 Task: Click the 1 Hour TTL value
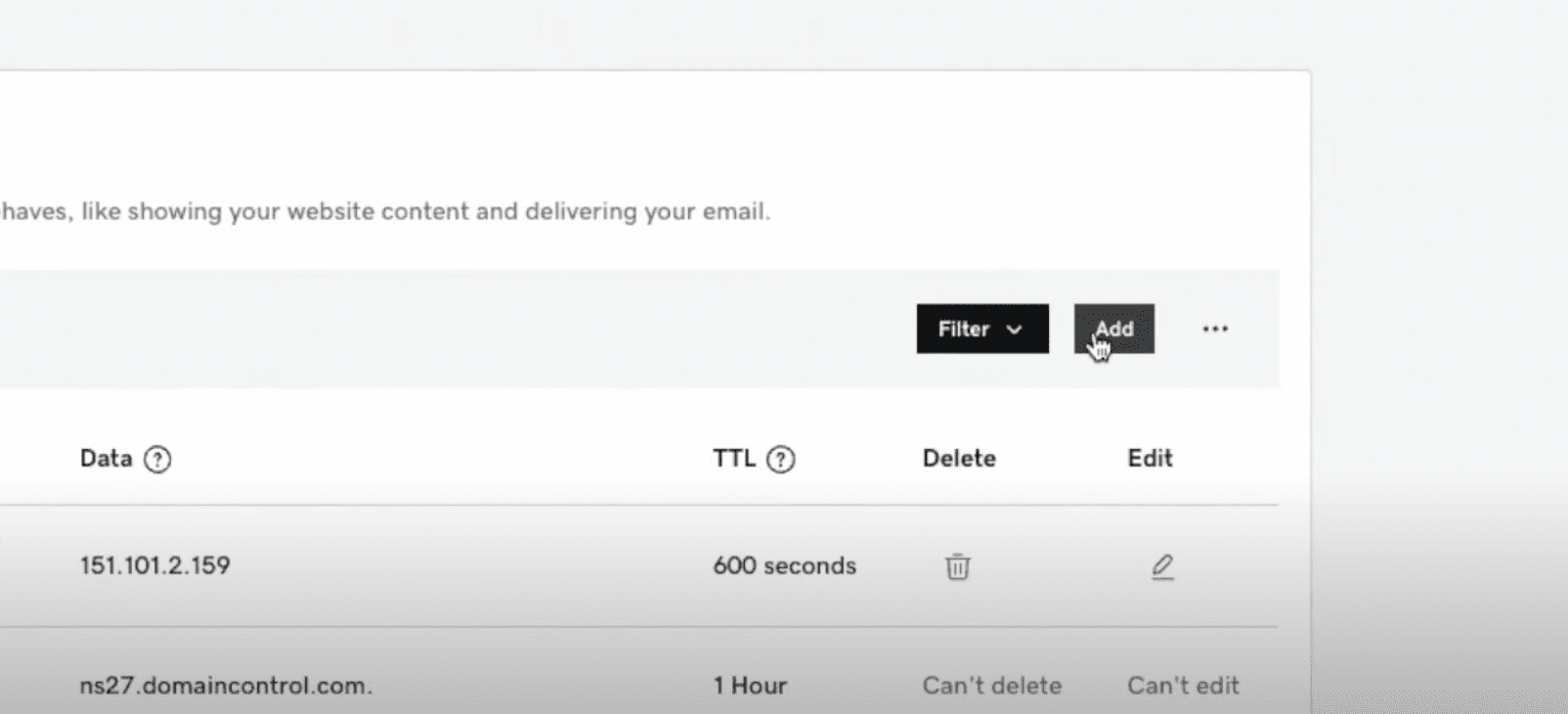(x=750, y=686)
